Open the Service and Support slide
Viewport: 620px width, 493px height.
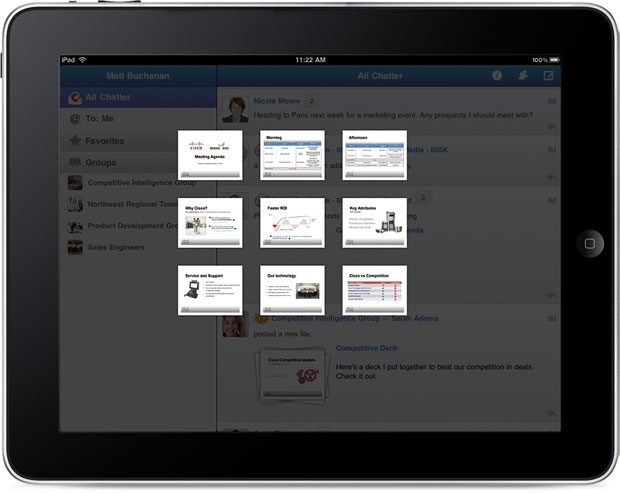click(x=210, y=291)
